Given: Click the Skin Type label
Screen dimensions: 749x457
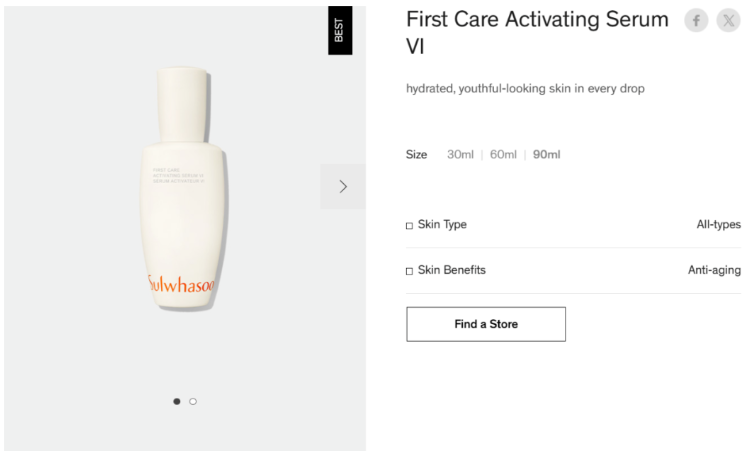Looking at the screenshot, I should tap(442, 225).
